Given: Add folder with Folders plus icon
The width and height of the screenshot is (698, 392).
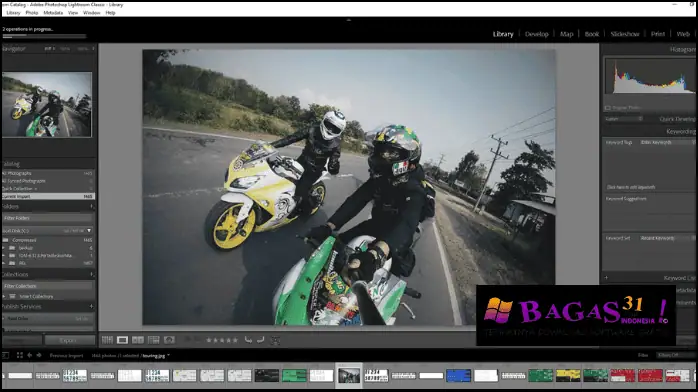Looking at the screenshot, I should coord(92,206).
